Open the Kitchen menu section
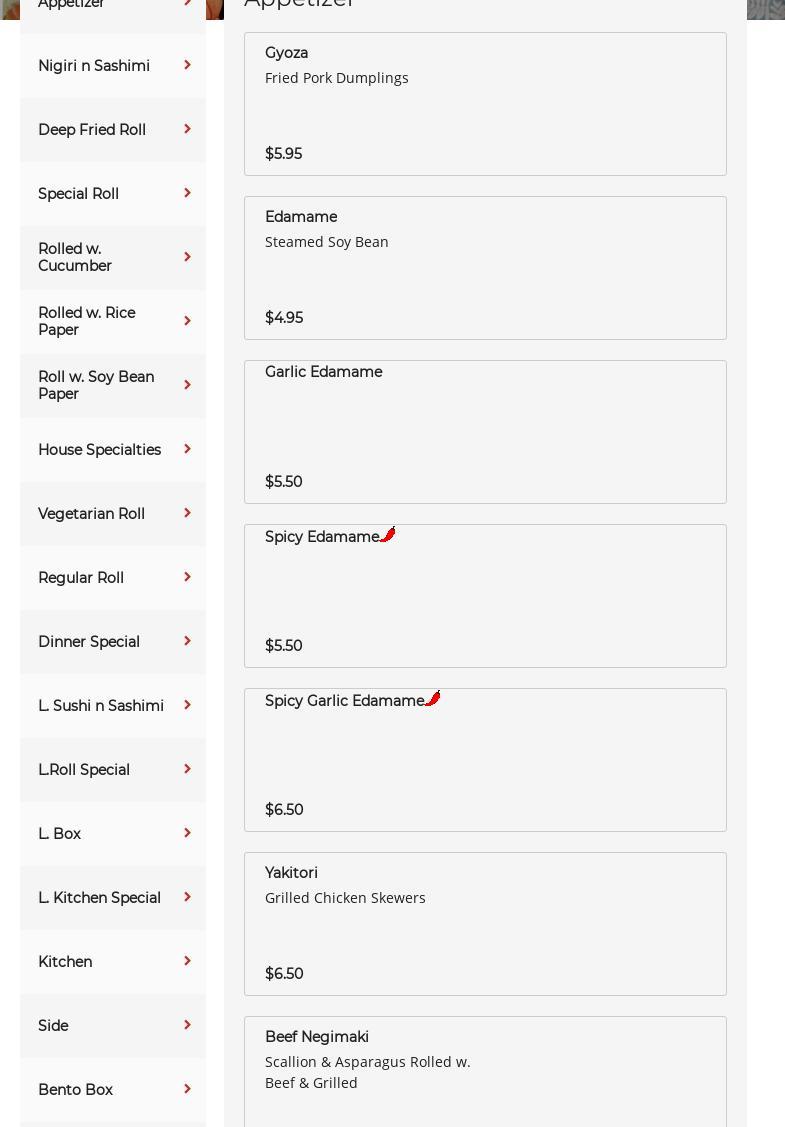Image resolution: width=785 pixels, height=1127 pixels. (65, 962)
